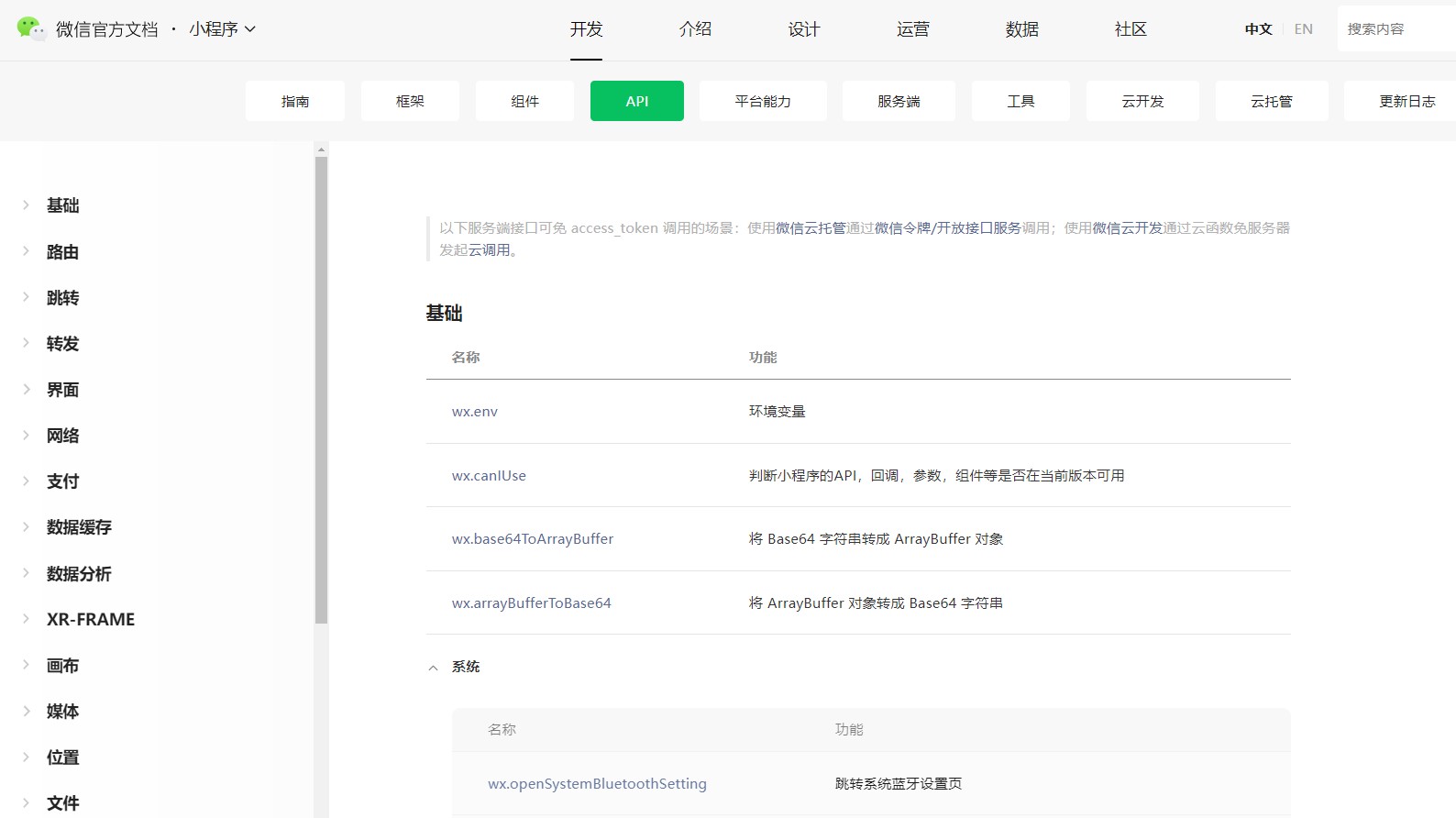Open the 界面 sidebar item
The width and height of the screenshot is (1456, 818).
tap(63, 389)
